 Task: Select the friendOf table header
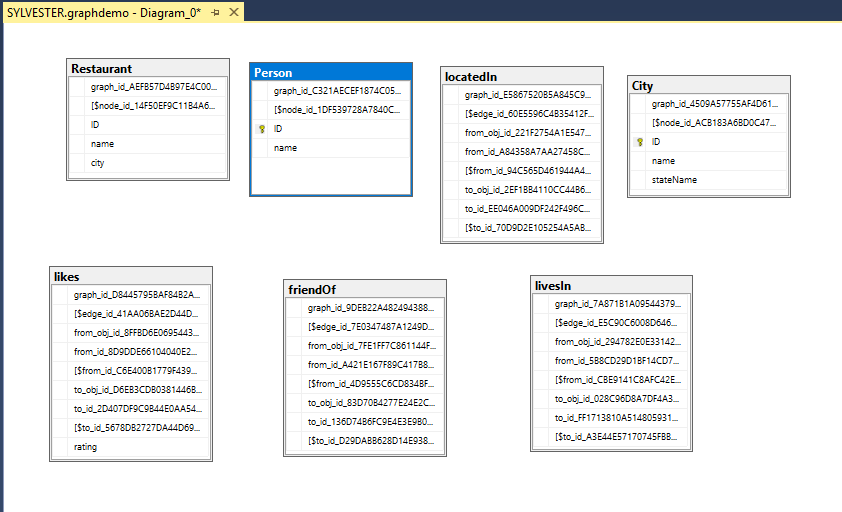click(x=364, y=290)
